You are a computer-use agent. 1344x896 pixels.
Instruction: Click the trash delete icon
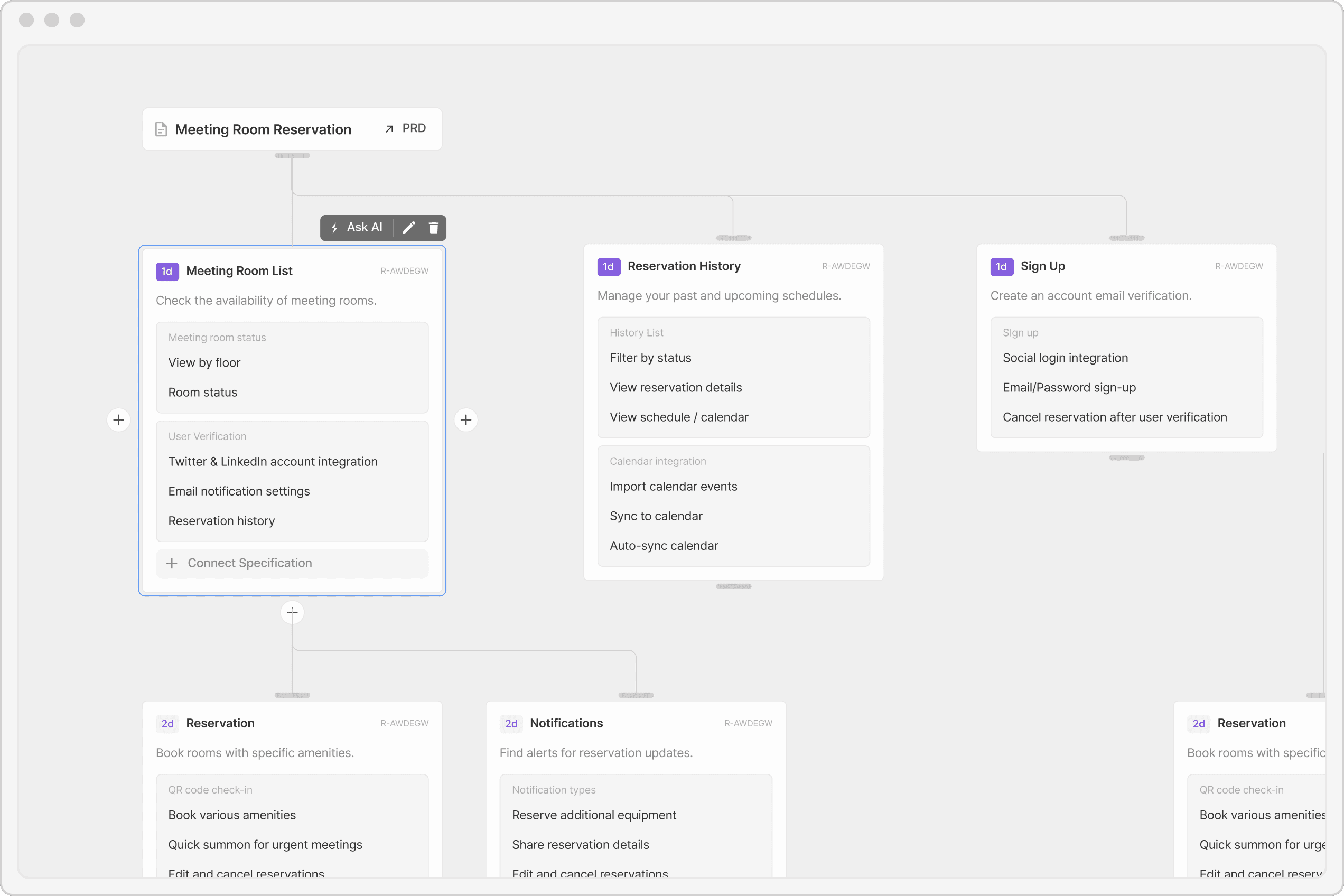[433, 227]
